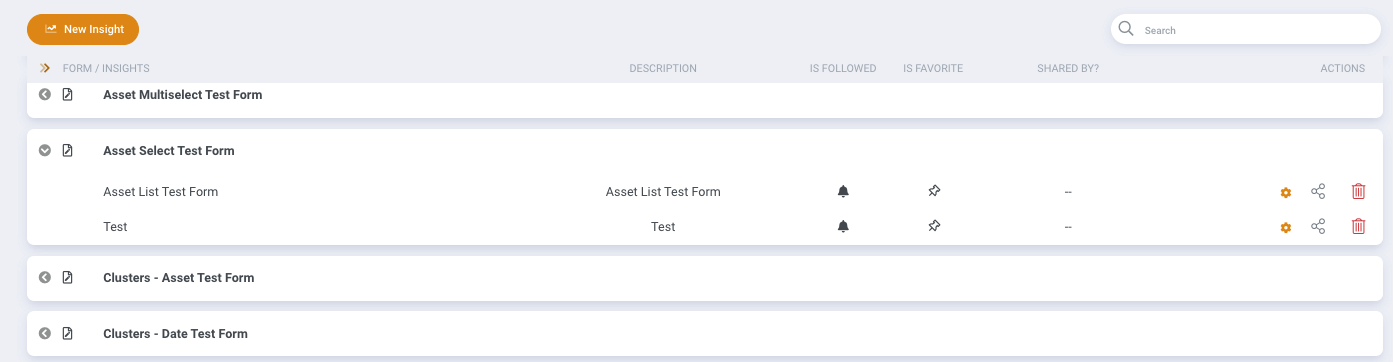Toggle favorite pin for Test insight

coord(933,227)
